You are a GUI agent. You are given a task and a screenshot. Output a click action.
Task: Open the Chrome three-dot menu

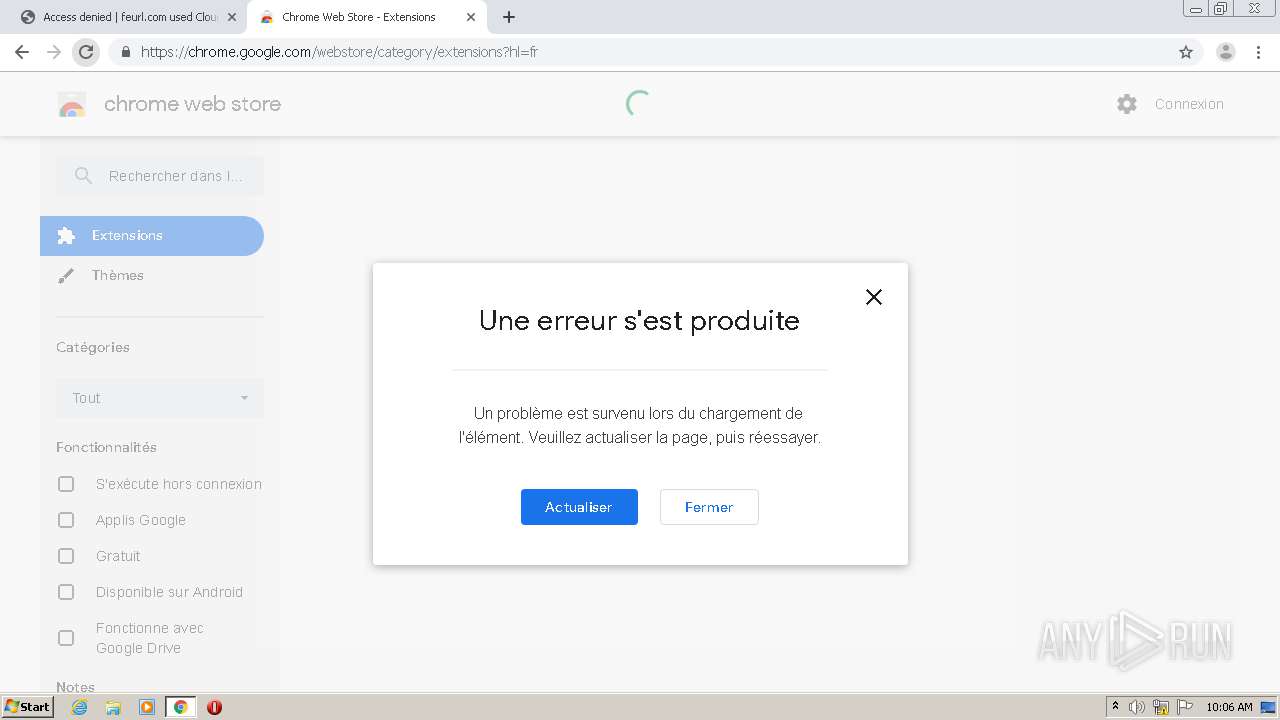click(x=1259, y=52)
